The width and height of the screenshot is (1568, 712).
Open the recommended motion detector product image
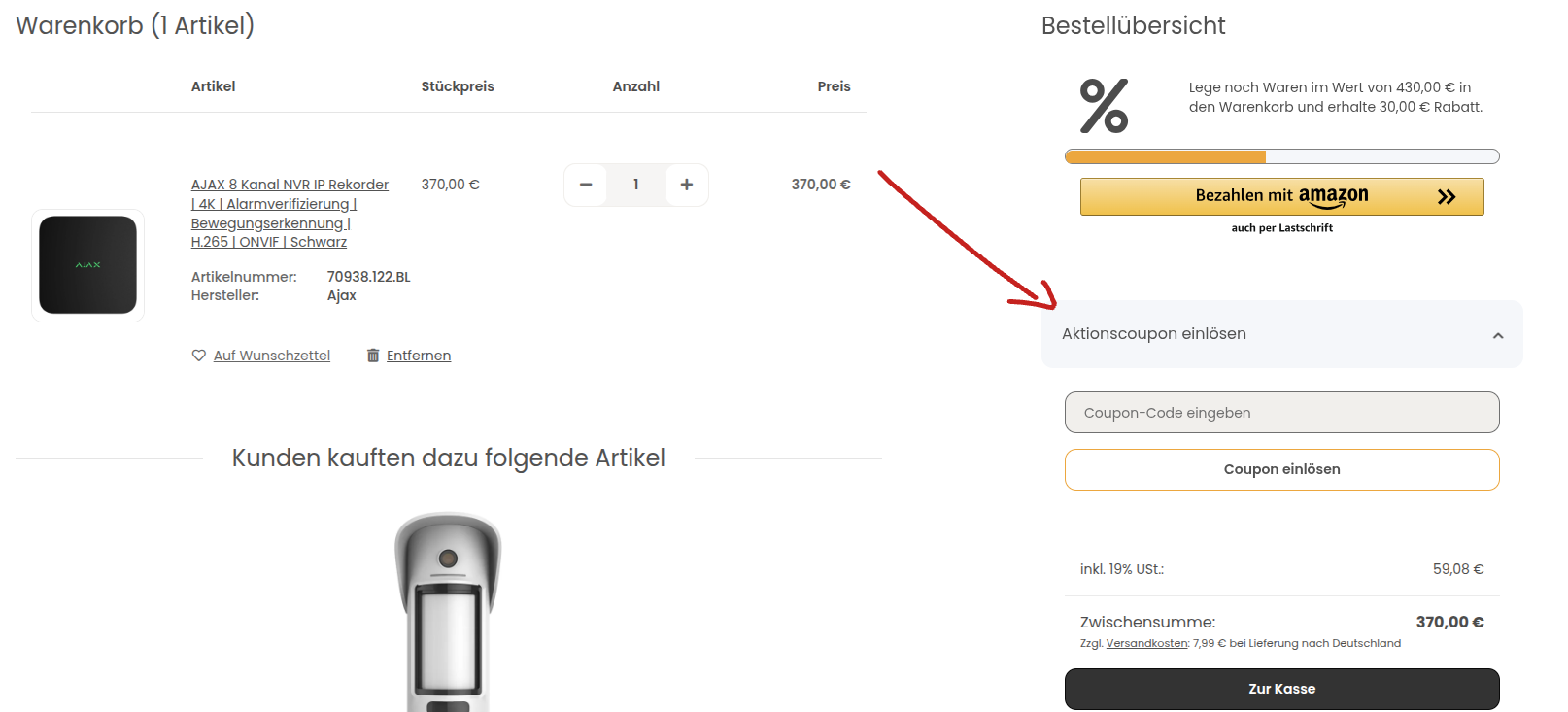[x=448, y=612]
